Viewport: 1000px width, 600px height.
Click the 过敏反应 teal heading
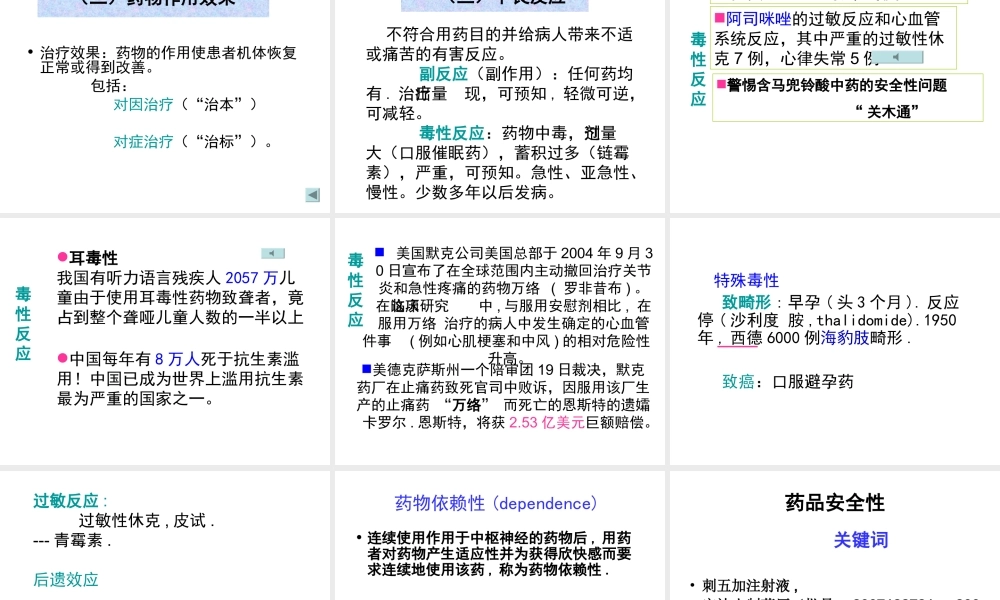pyautogui.click(x=66, y=501)
